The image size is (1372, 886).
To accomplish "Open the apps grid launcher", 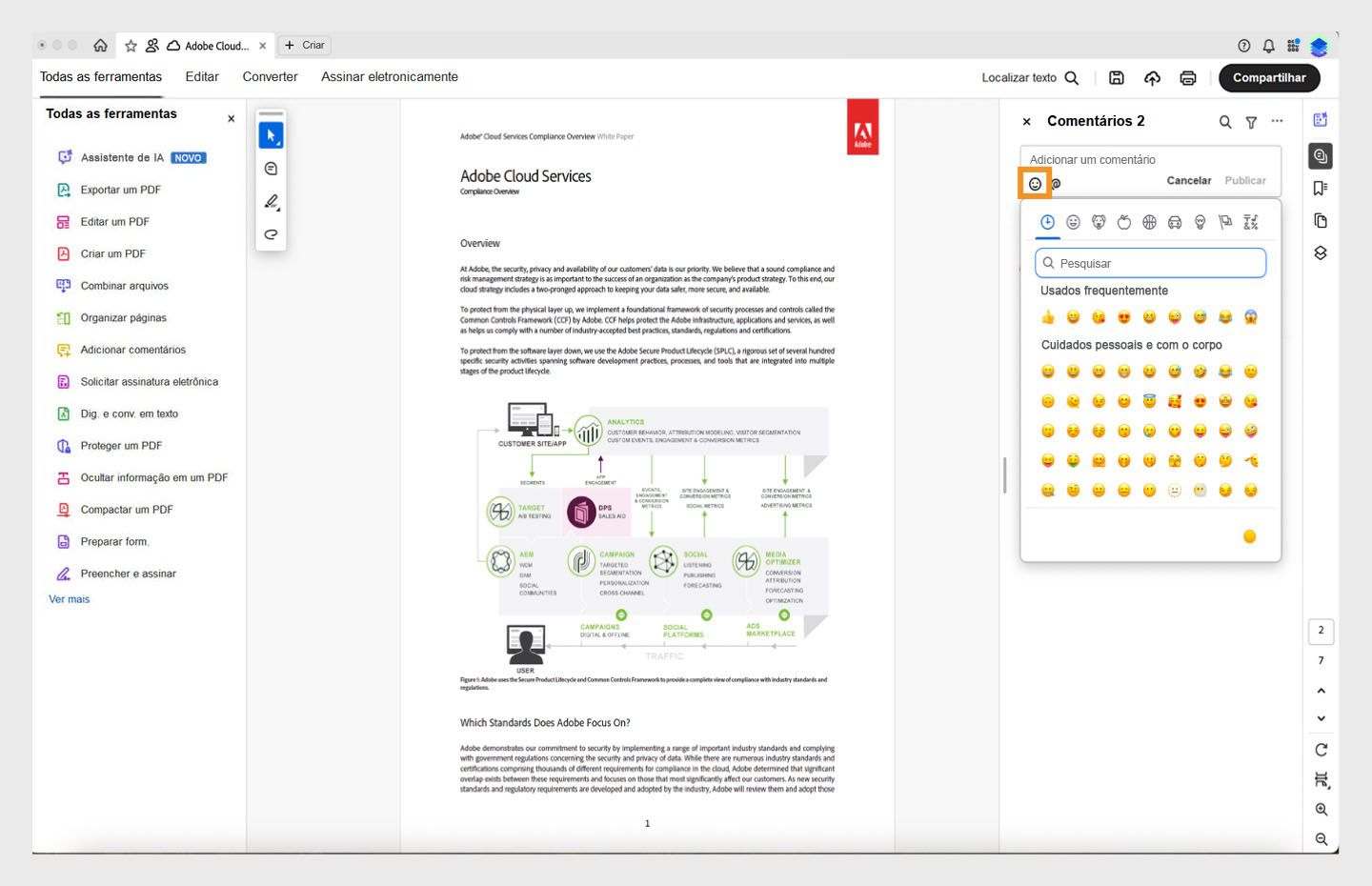I will [1293, 46].
